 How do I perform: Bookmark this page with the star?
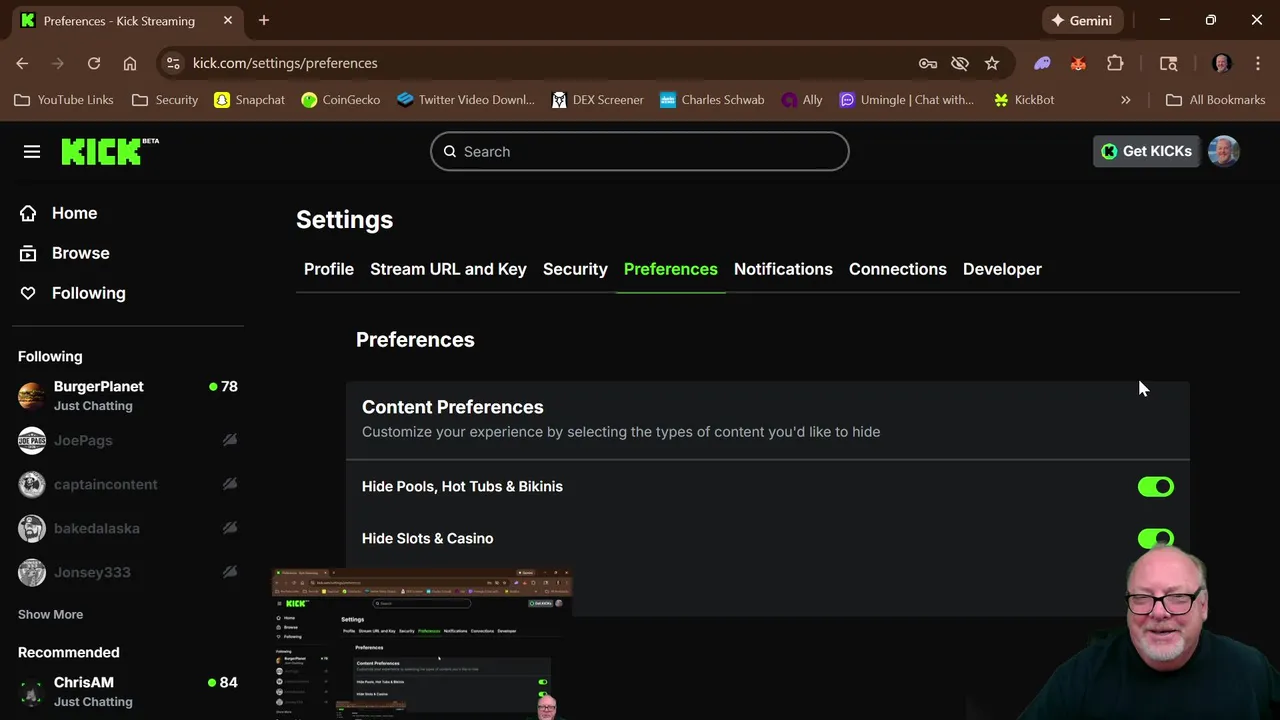992,63
